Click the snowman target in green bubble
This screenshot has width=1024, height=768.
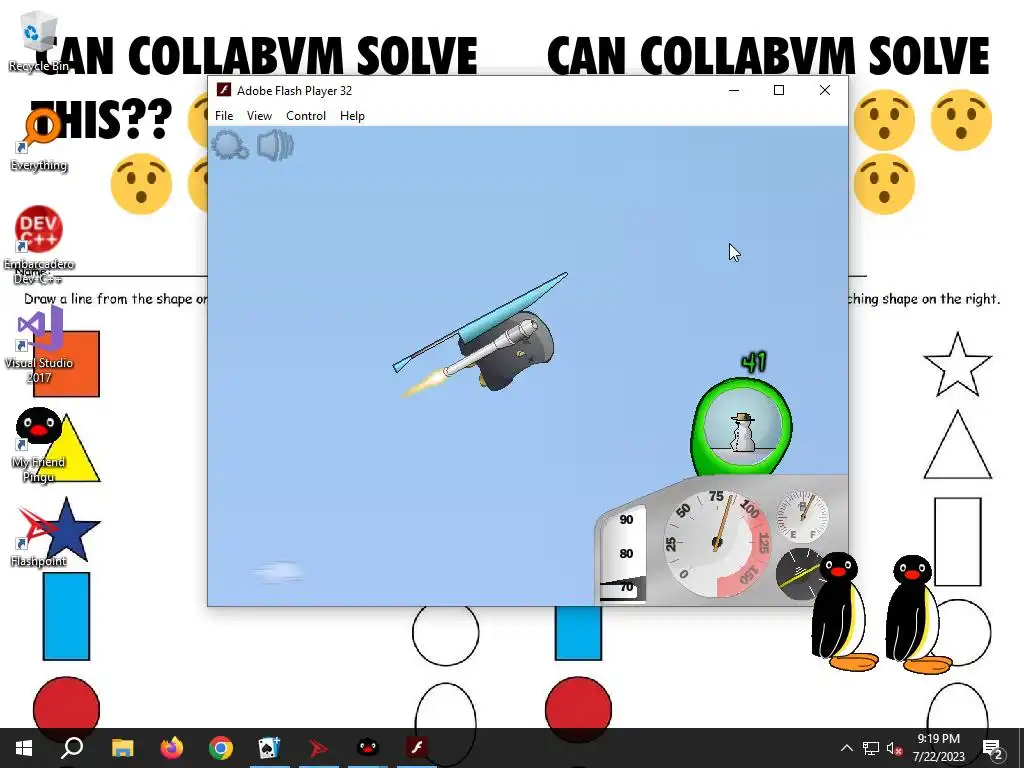tap(741, 428)
